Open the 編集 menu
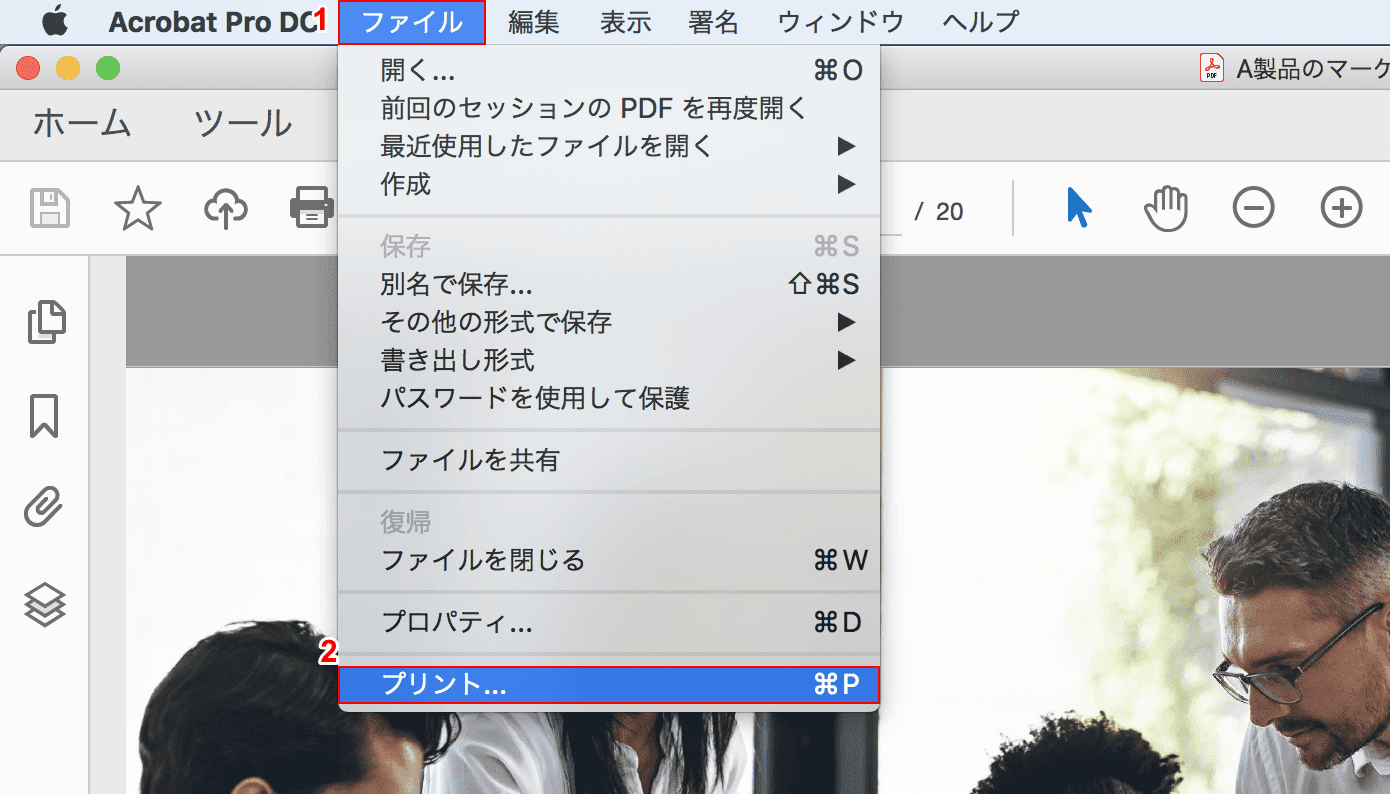The width and height of the screenshot is (1390, 794). point(534,22)
